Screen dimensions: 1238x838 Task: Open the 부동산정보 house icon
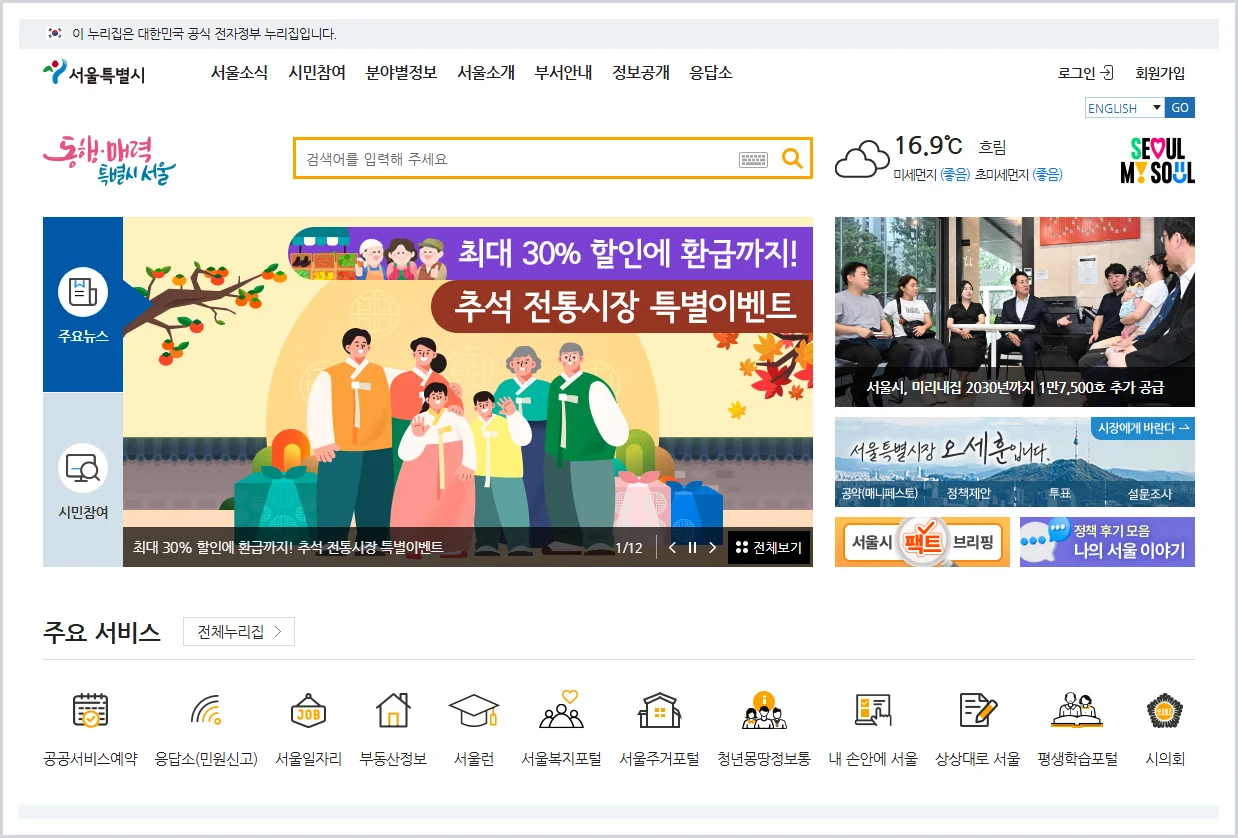[x=393, y=710]
